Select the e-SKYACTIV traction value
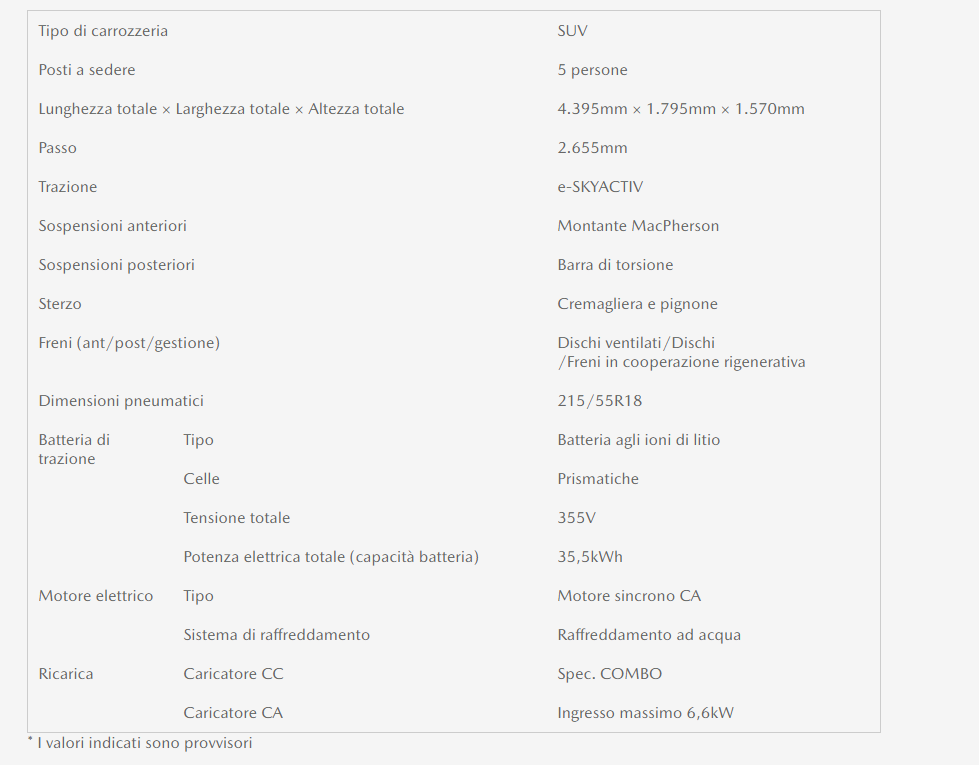979x765 pixels. pos(600,187)
